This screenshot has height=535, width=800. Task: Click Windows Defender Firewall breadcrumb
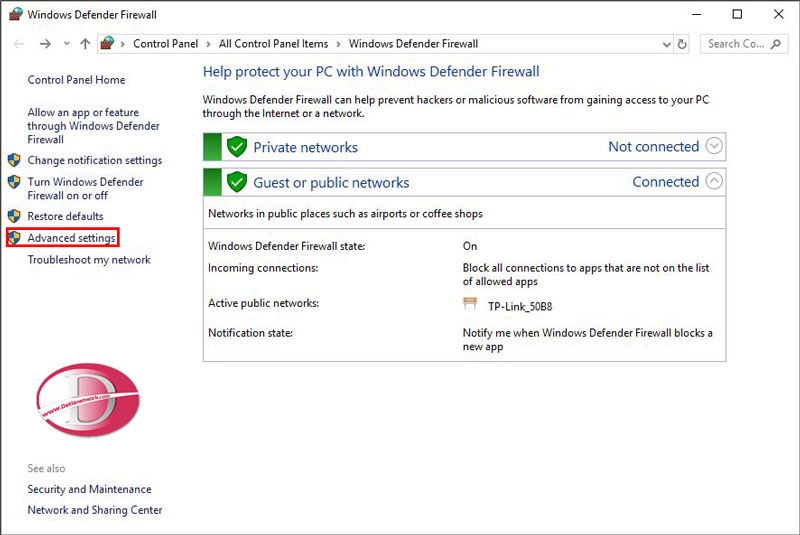click(413, 44)
